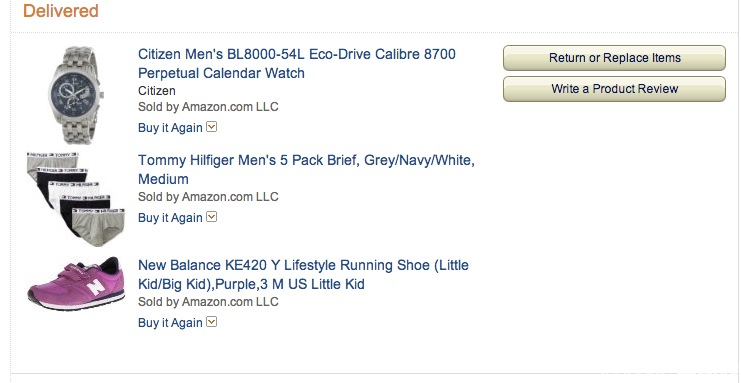Screen dimensions: 741x383
Task: Click Sold by Amazon.com LLC under the watch
Action: (x=208, y=107)
